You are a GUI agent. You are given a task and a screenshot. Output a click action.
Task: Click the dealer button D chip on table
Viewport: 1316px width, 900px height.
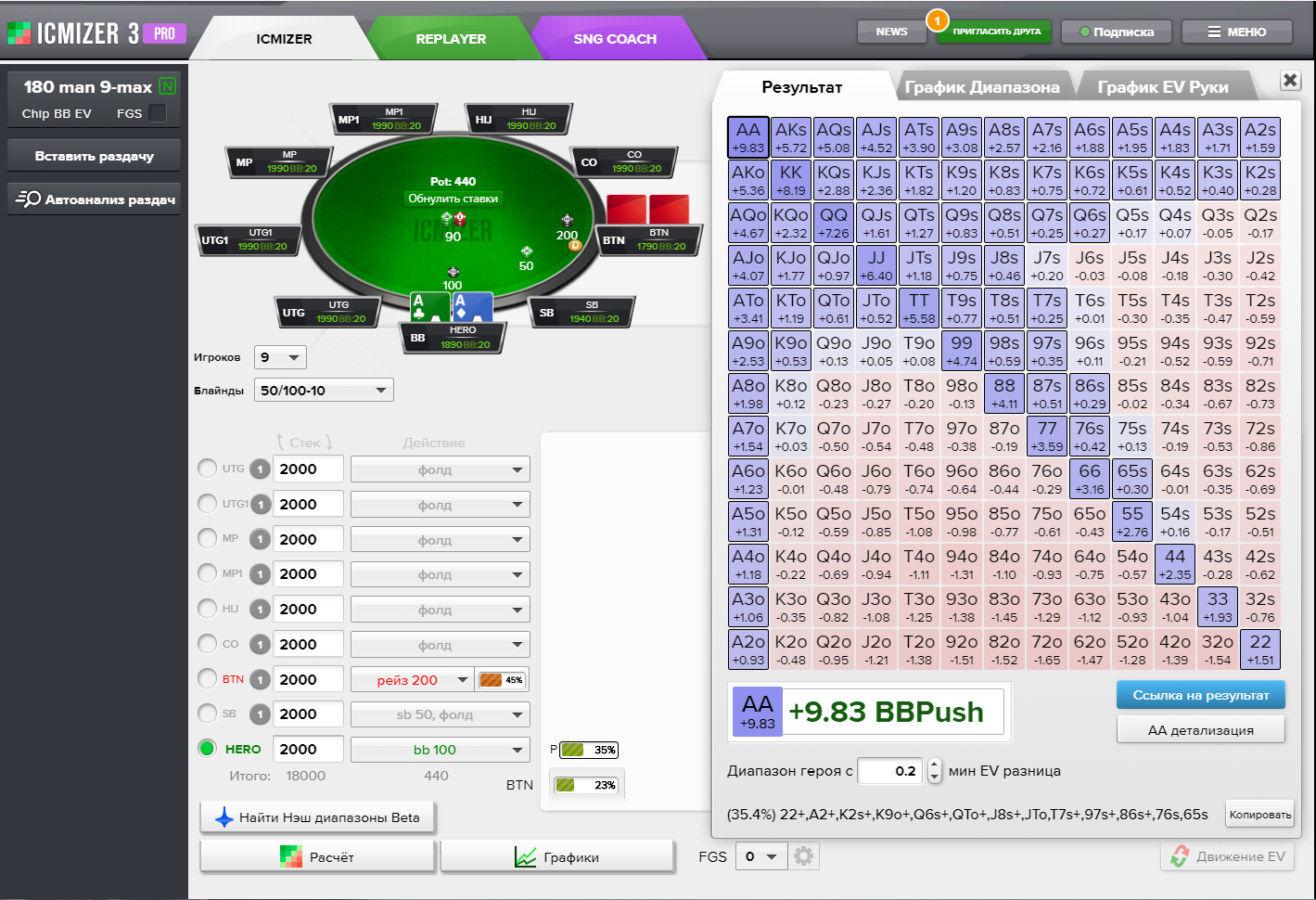coord(575,246)
